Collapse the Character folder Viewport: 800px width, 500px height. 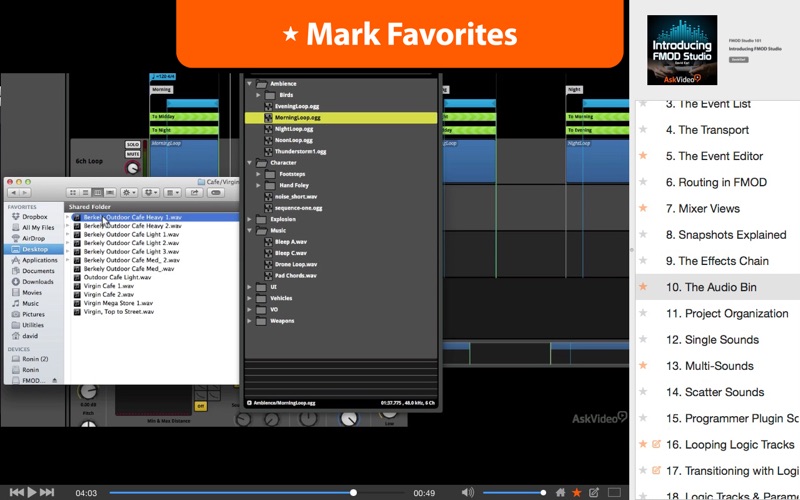click(249, 163)
